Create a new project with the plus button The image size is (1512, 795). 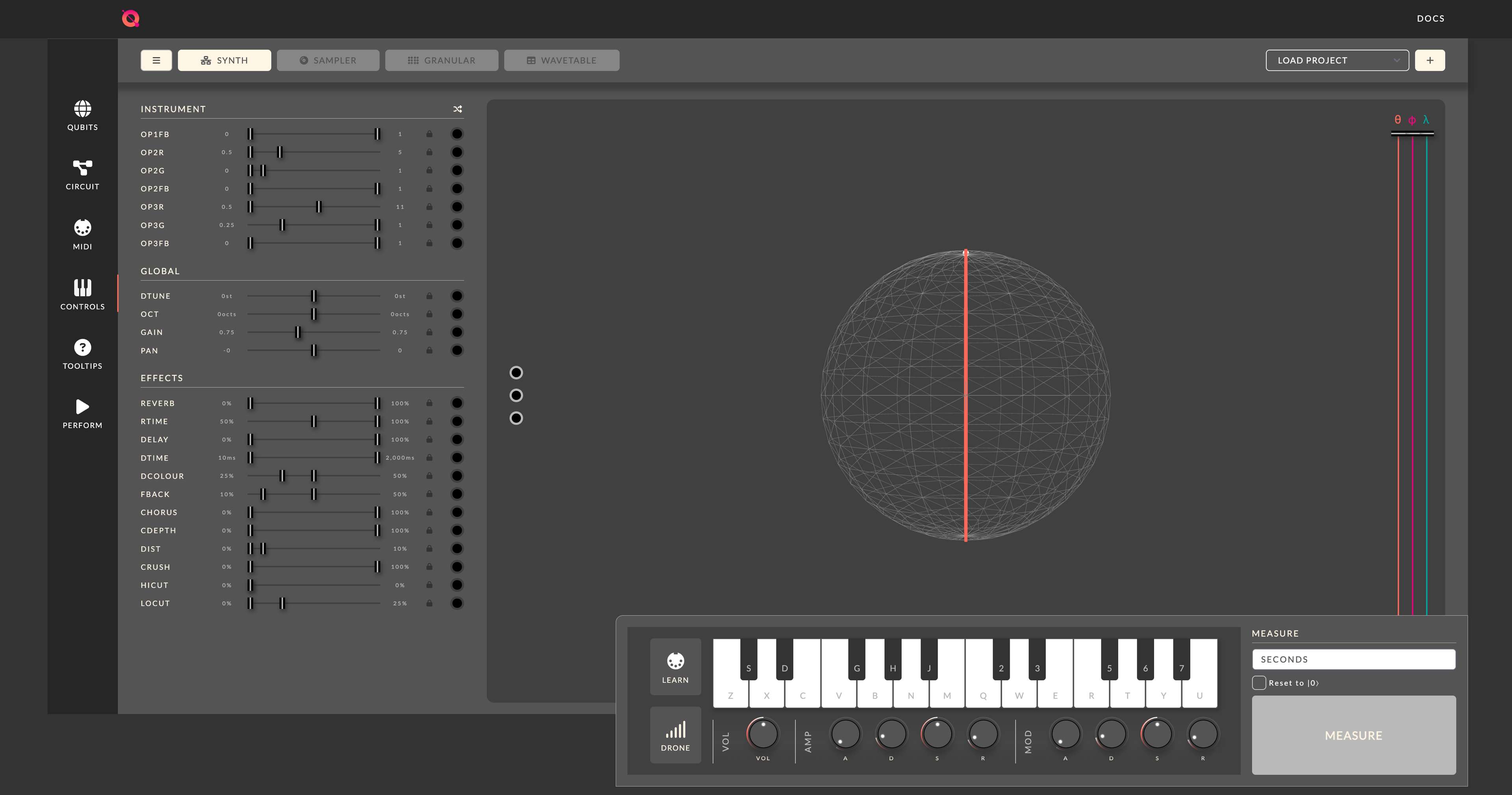coord(1430,60)
